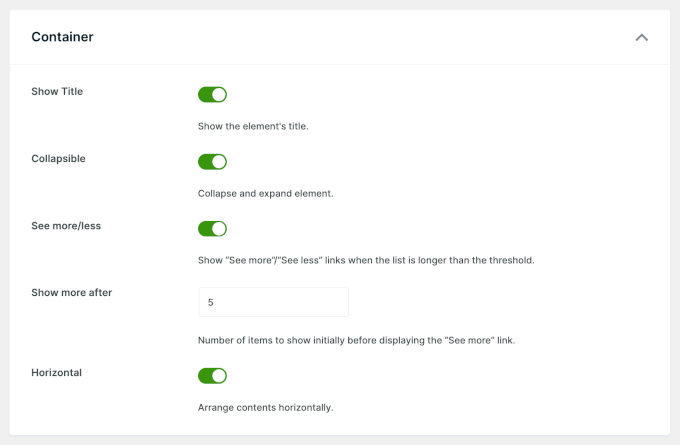Focus the Show more after number field
Viewport: 680px width, 445px height.
pos(274,302)
